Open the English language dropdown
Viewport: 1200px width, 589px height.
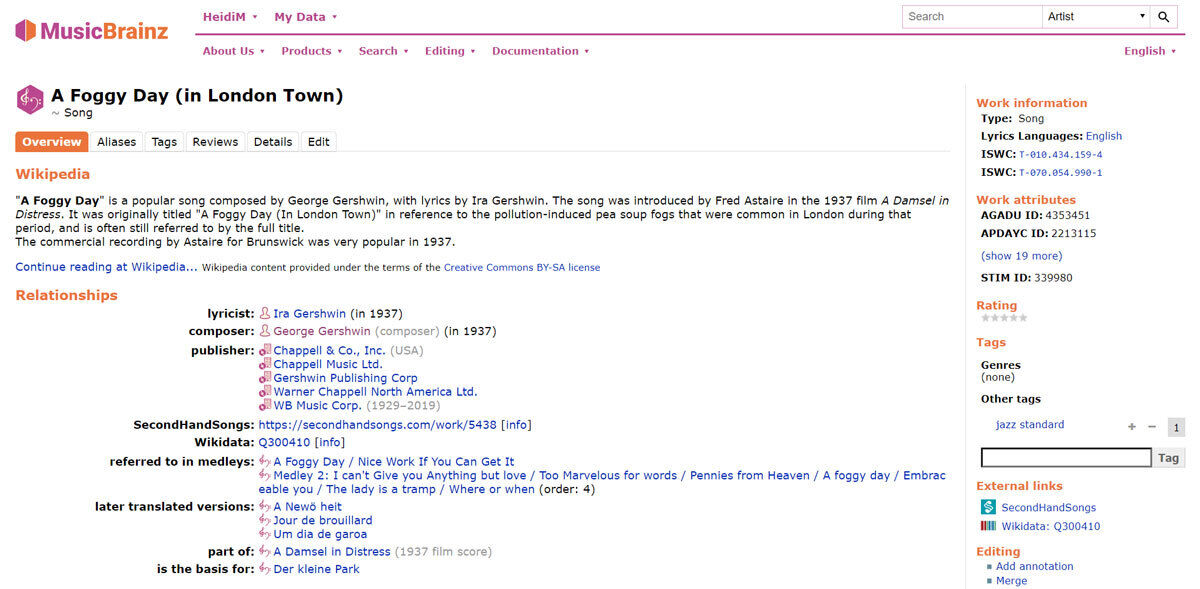[1150, 51]
